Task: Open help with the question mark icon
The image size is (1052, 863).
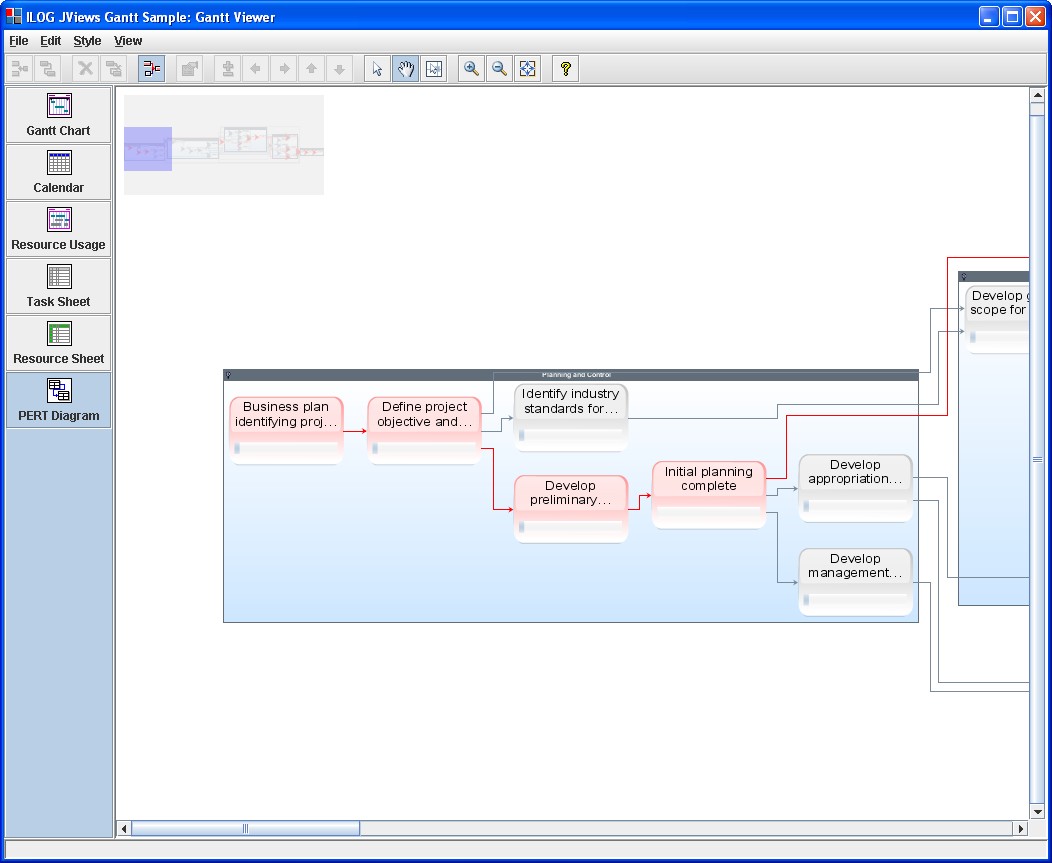Action: [x=565, y=69]
